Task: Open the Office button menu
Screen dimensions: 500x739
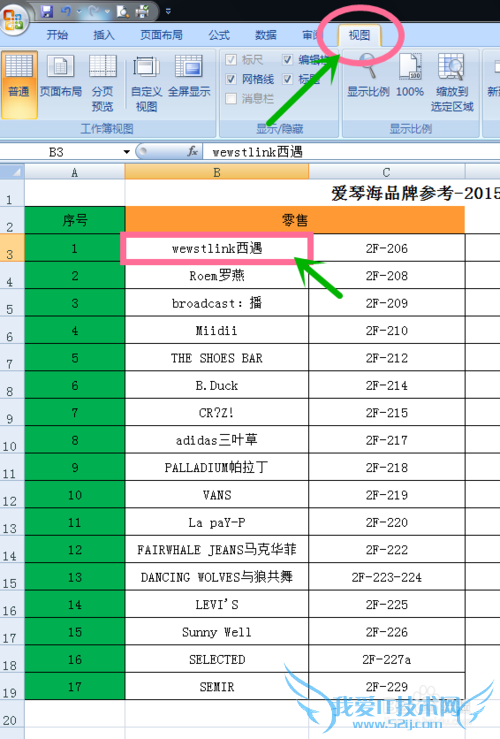Action: click(13, 18)
